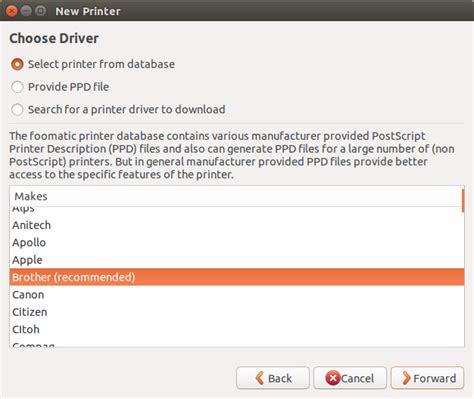Select Apollo in the makes list
Screen dimensions: 474x399
point(237,242)
